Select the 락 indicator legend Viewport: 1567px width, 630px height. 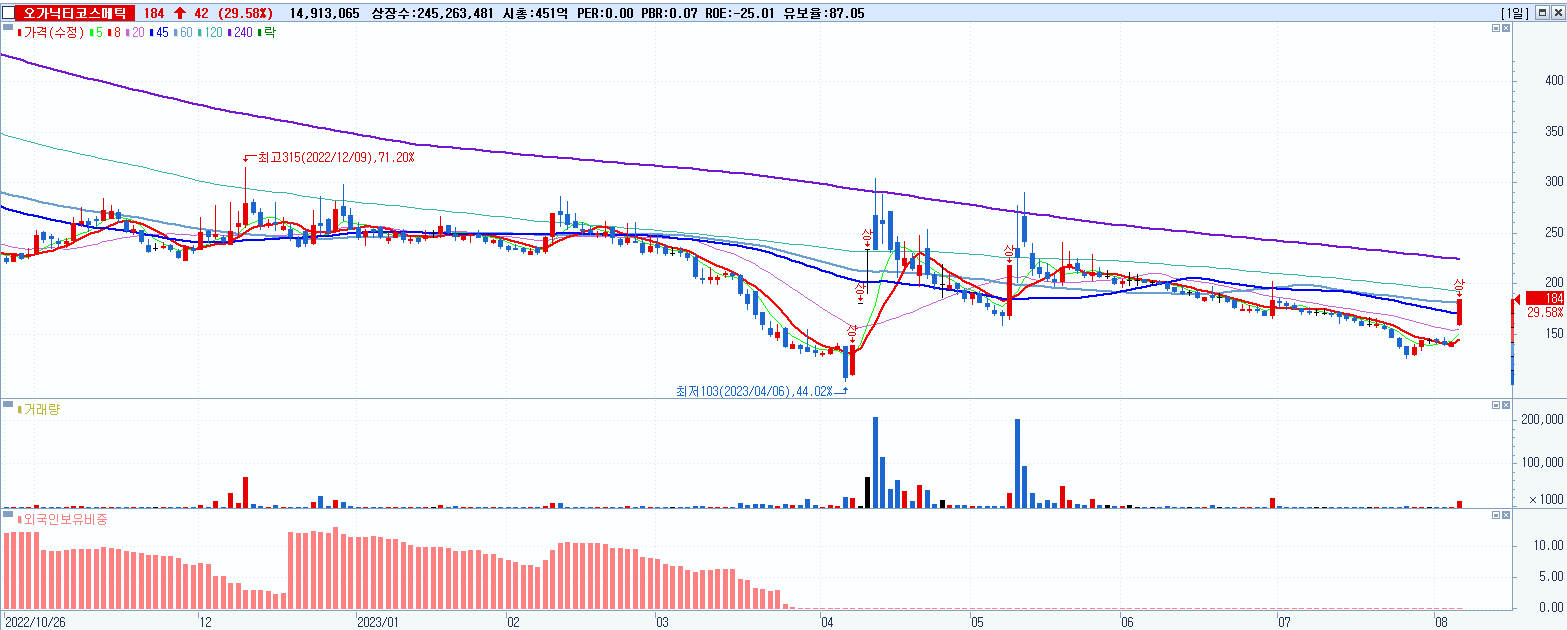[267, 32]
